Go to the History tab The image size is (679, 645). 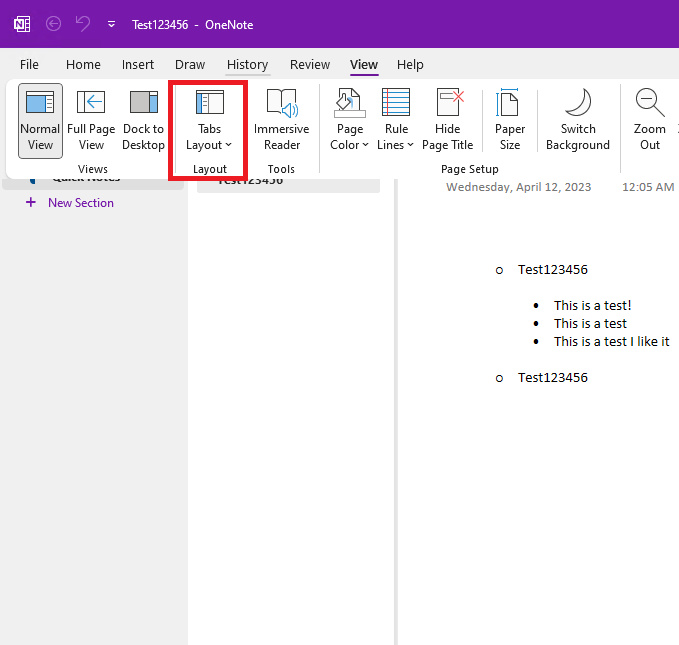pos(247,65)
